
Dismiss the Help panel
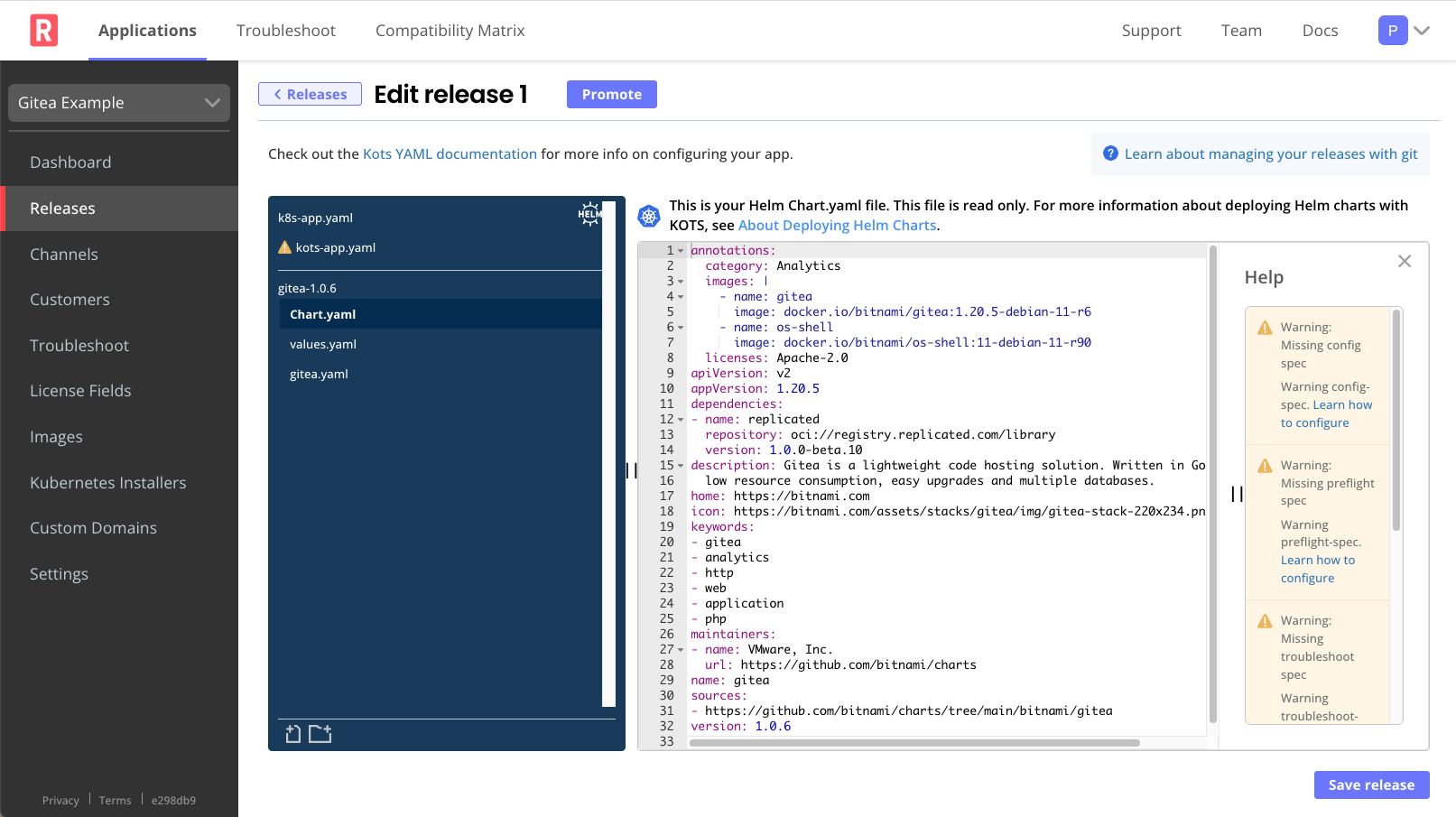[x=1404, y=261]
